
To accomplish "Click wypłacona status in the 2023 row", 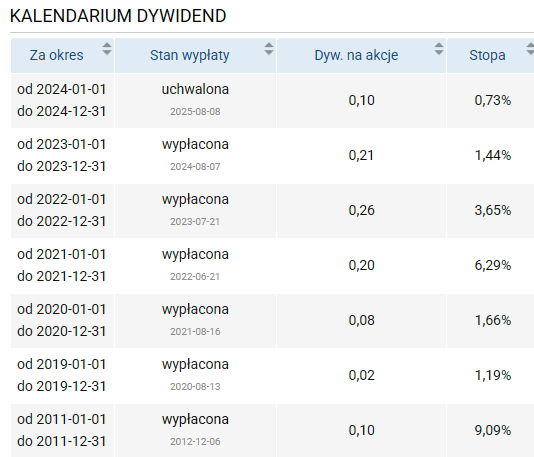I will (195, 145).
